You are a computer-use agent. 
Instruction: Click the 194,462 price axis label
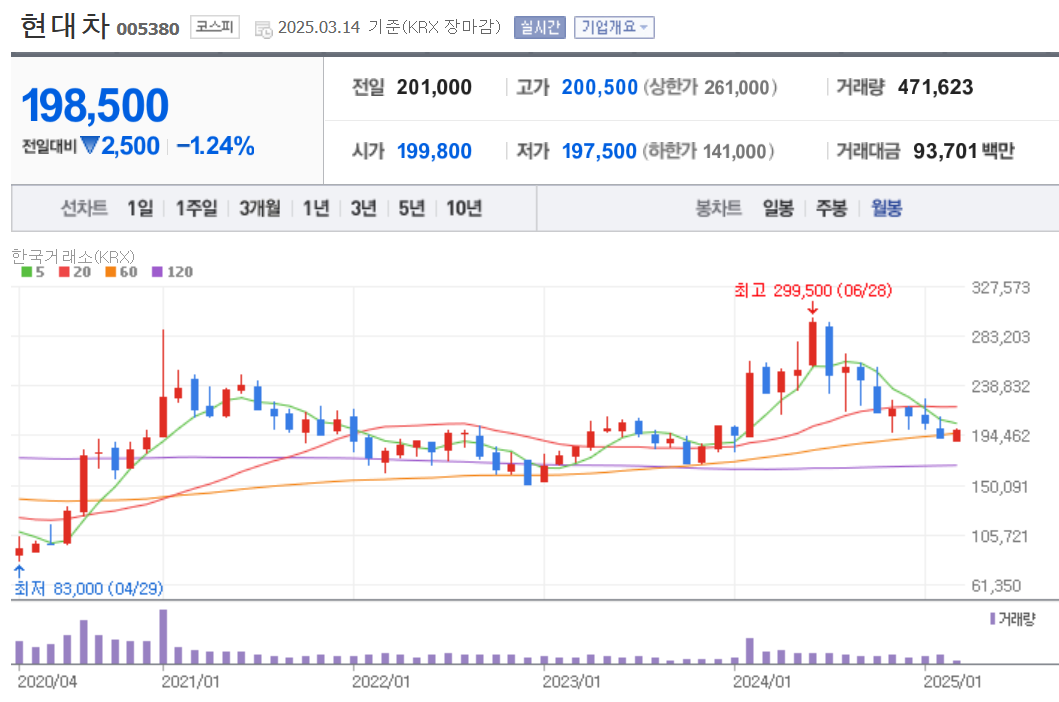[x=1001, y=436]
